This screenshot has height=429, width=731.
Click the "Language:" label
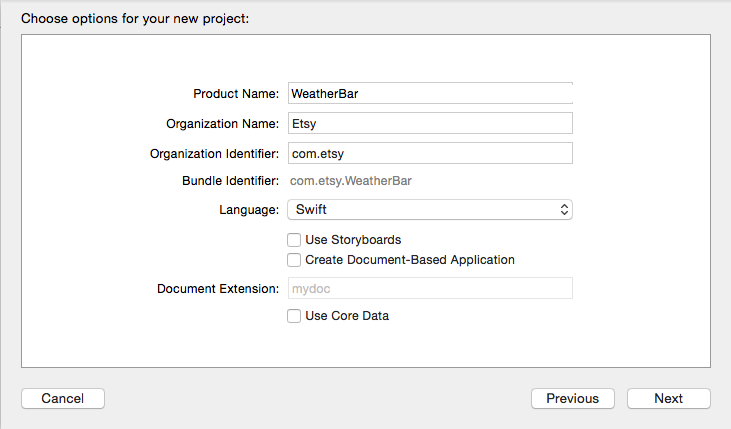[x=249, y=210]
